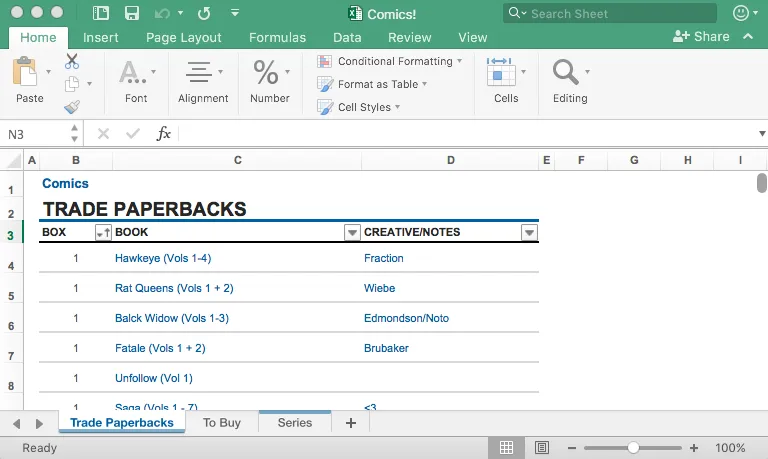
Task: Select row 3 header
Action: 11,236
